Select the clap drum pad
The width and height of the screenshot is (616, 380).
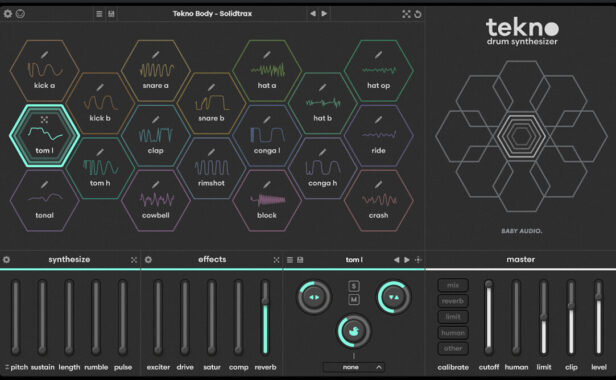156,136
